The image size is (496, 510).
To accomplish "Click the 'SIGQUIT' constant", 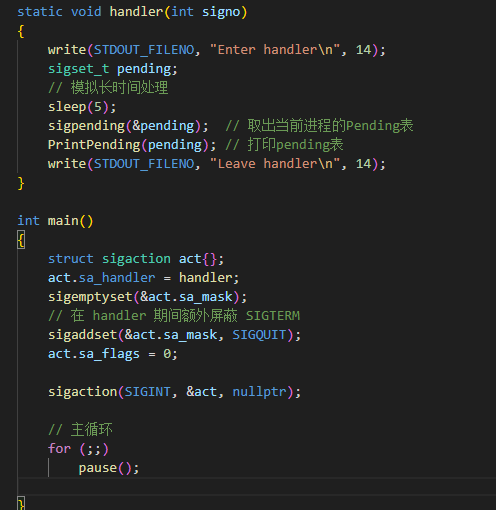I will (x=259, y=335).
